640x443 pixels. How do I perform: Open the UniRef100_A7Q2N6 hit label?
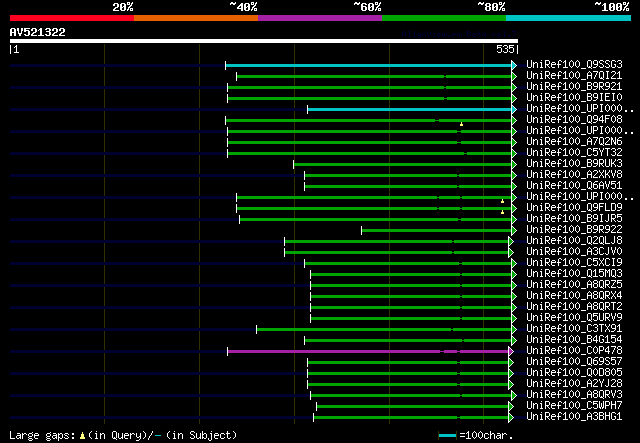(x=574, y=142)
